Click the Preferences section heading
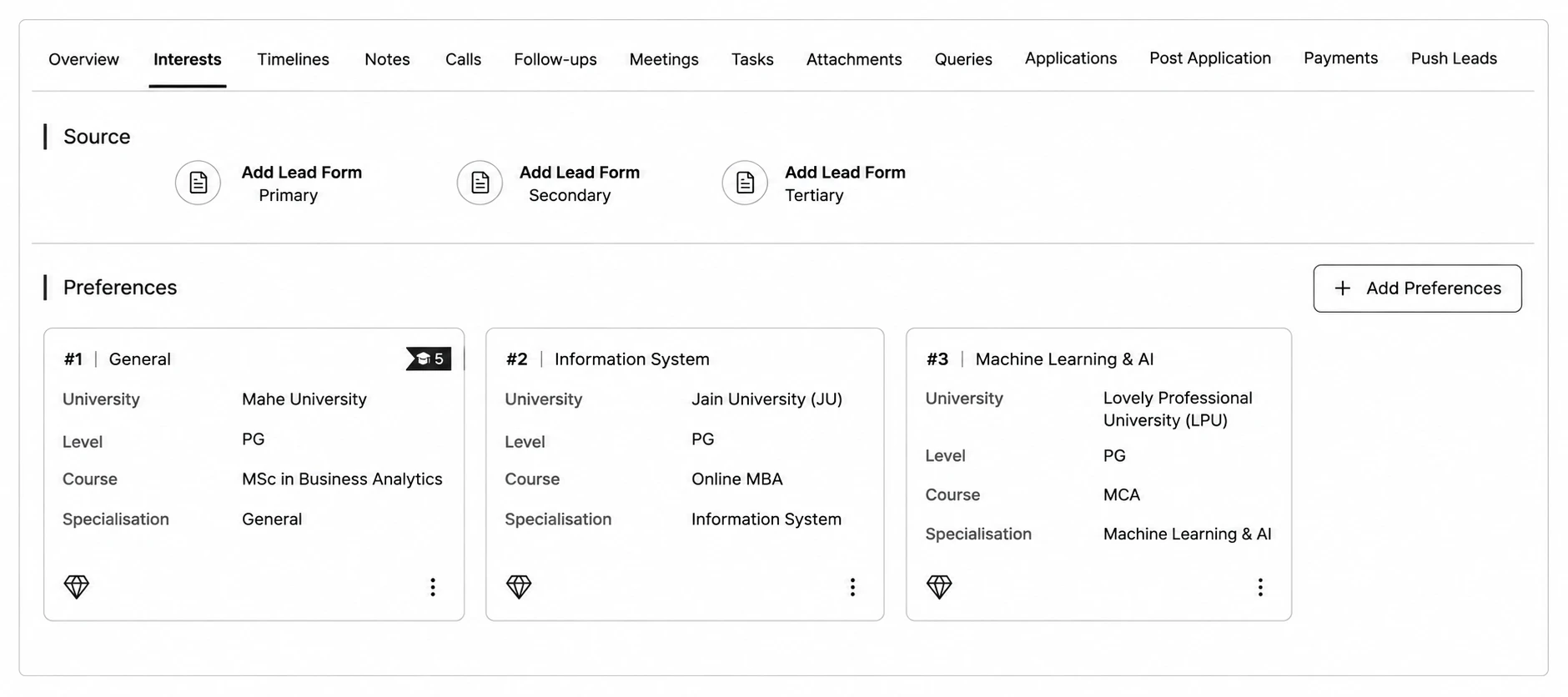The height and width of the screenshot is (697, 1568). tap(120, 288)
